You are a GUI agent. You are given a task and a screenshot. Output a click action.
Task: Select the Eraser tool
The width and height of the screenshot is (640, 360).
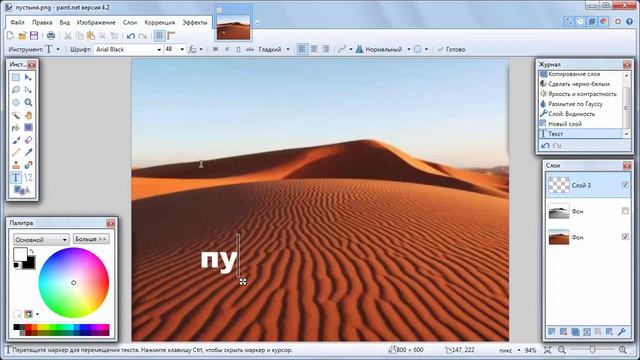(x=28, y=140)
